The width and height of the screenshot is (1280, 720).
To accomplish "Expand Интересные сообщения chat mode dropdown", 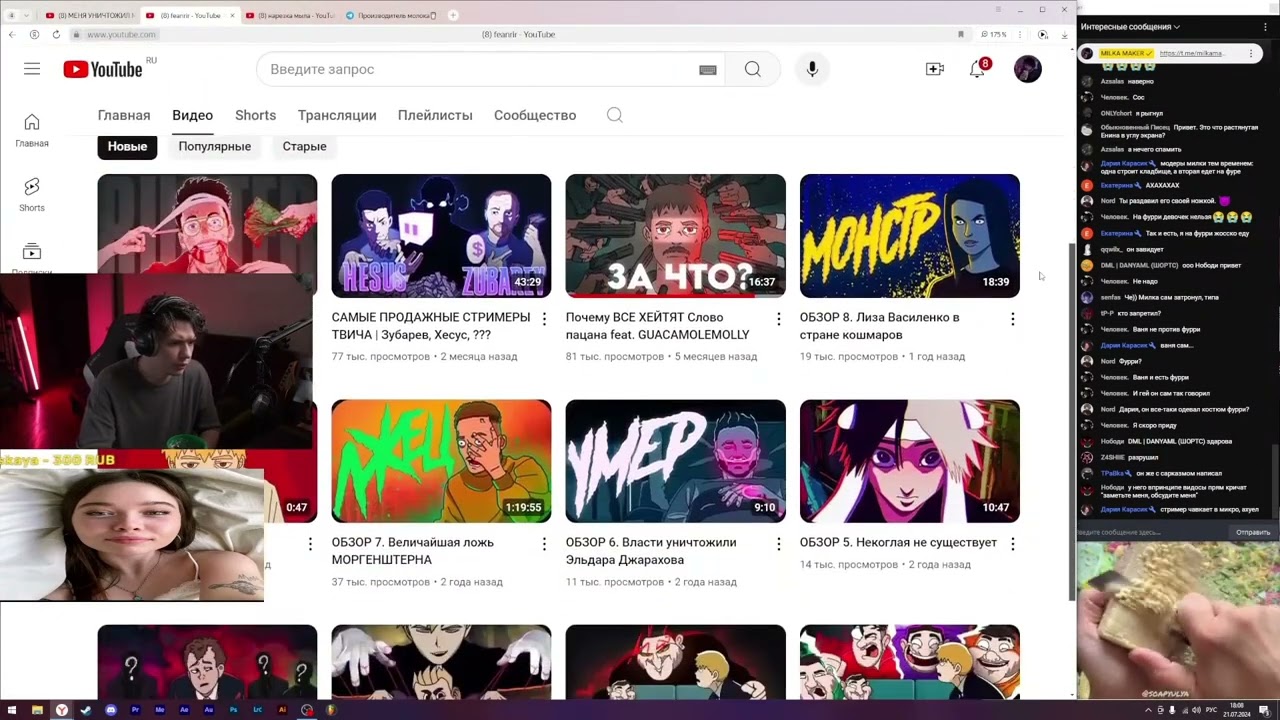I will click(x=1131, y=27).
